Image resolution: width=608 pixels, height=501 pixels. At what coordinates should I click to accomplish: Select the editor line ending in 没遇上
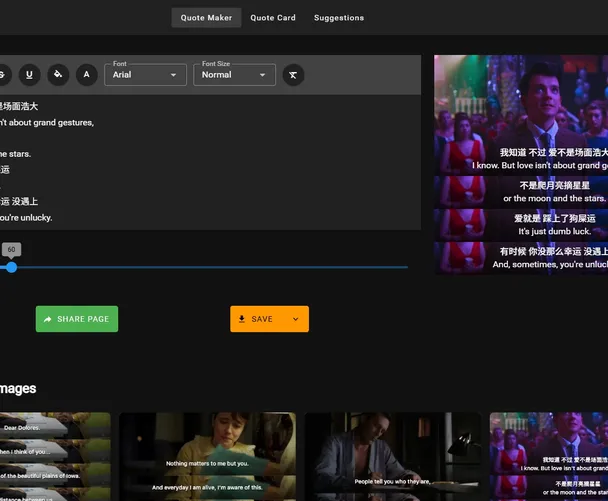pos(19,202)
